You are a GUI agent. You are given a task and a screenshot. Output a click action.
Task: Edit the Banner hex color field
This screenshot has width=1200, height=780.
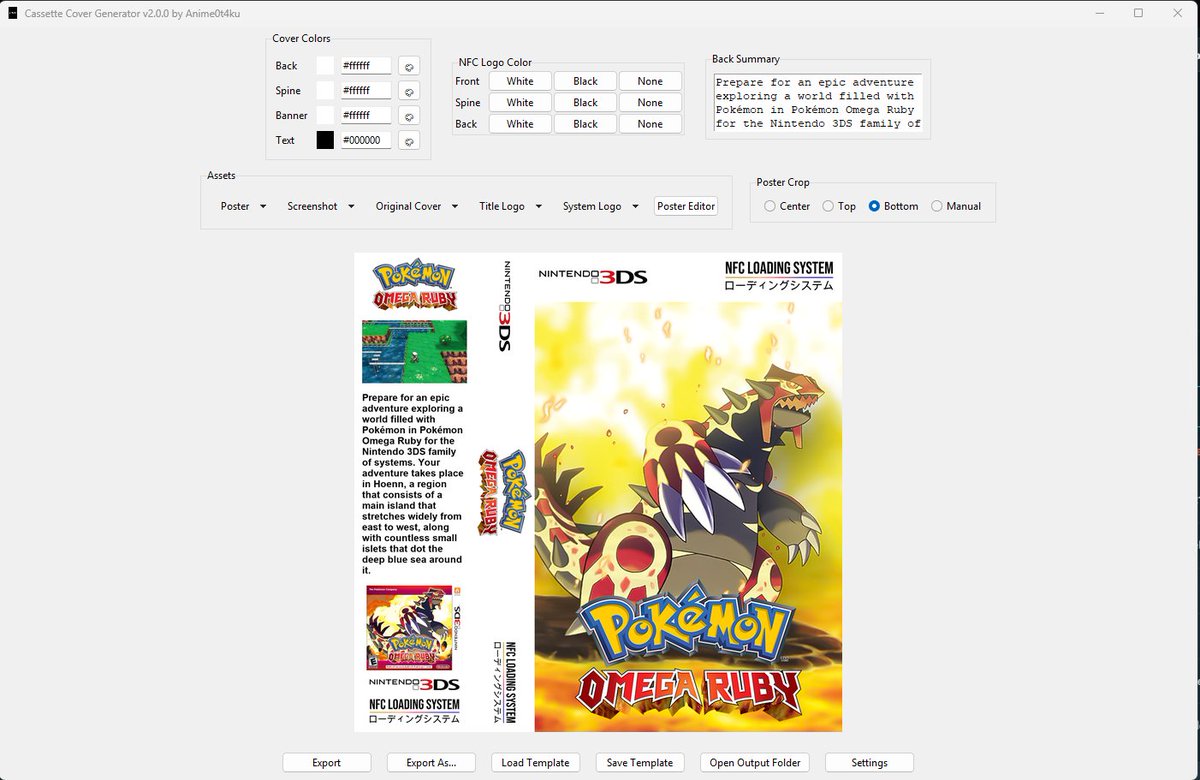point(366,116)
